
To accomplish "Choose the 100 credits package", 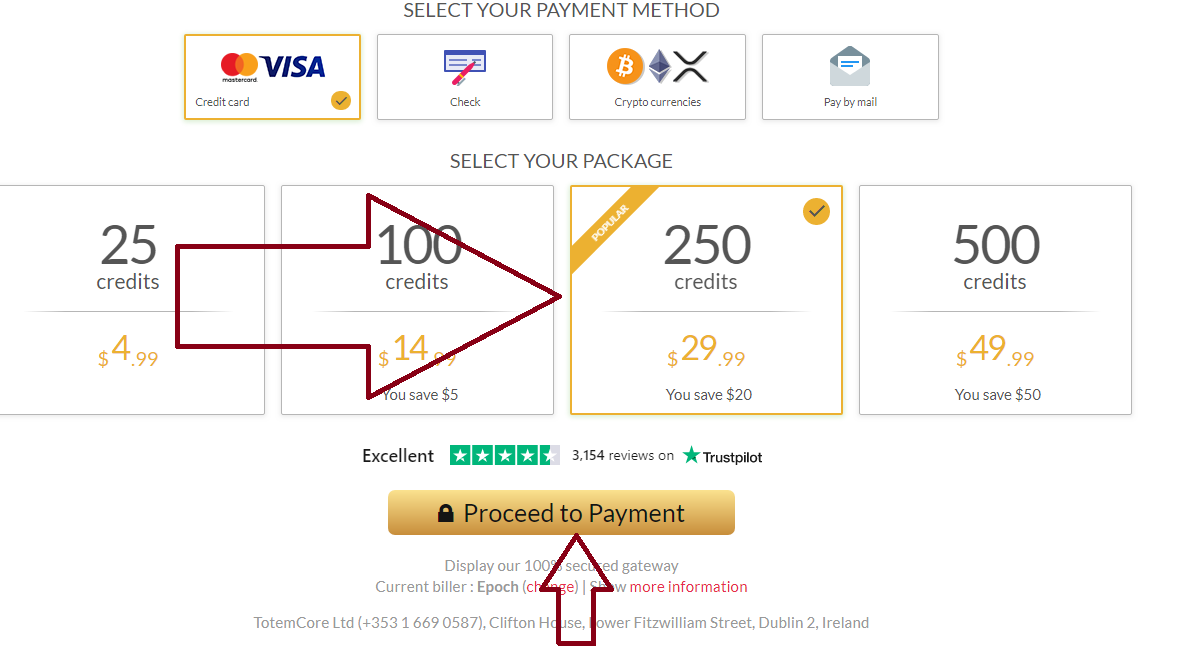I will coord(417,300).
